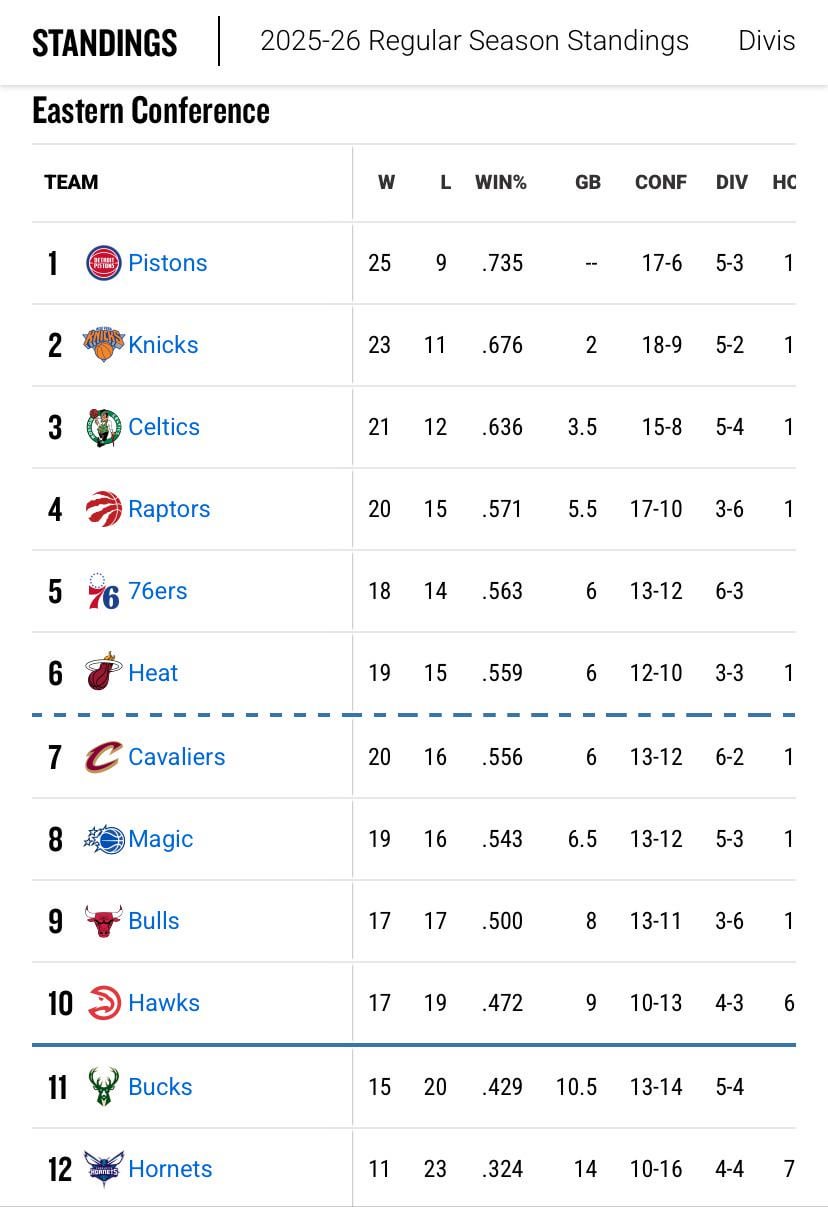Image resolution: width=828 pixels, height=1207 pixels.
Task: Open the Pistons team link
Action: (x=167, y=263)
